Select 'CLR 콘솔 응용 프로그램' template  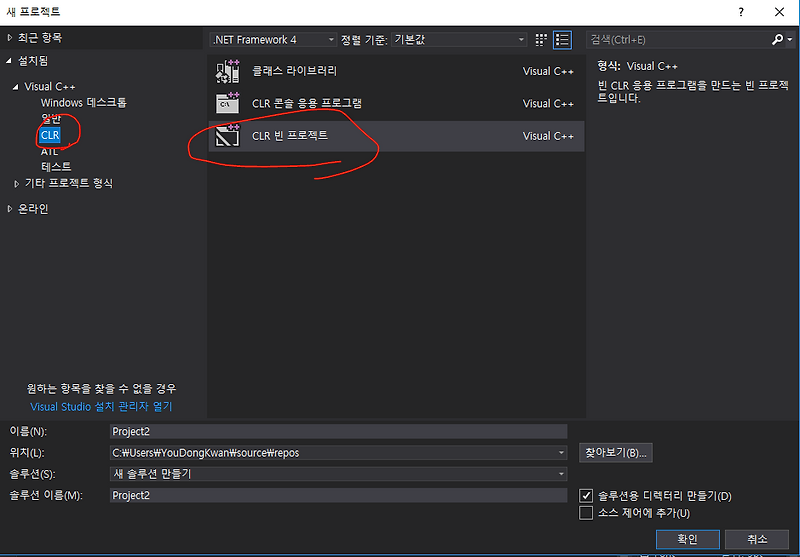(396, 103)
